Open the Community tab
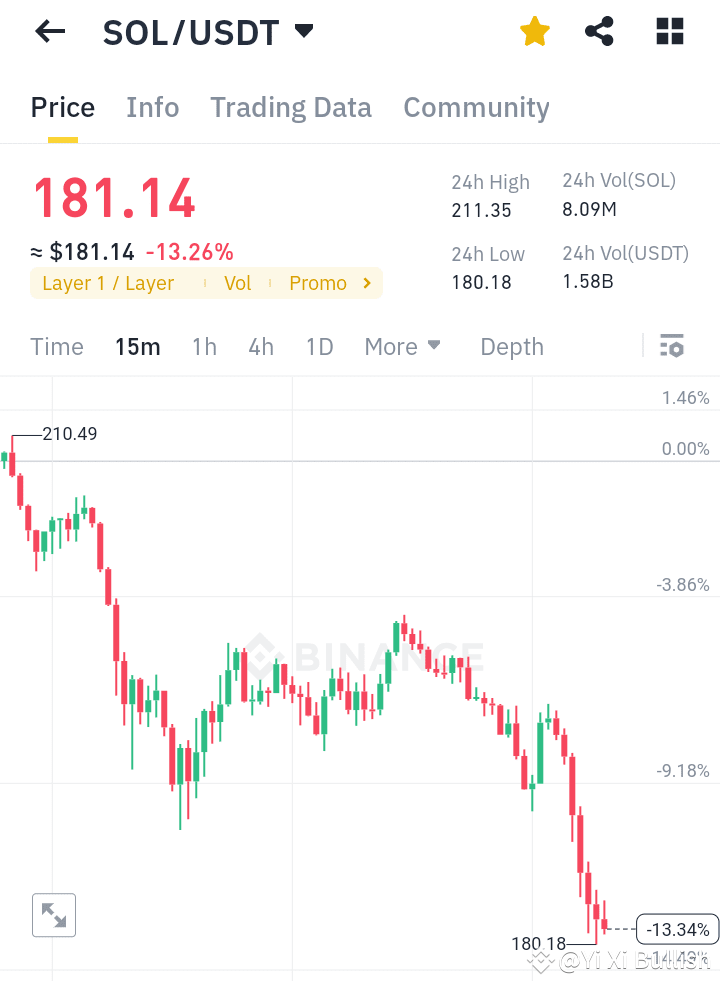This screenshot has width=720, height=983. click(x=476, y=107)
